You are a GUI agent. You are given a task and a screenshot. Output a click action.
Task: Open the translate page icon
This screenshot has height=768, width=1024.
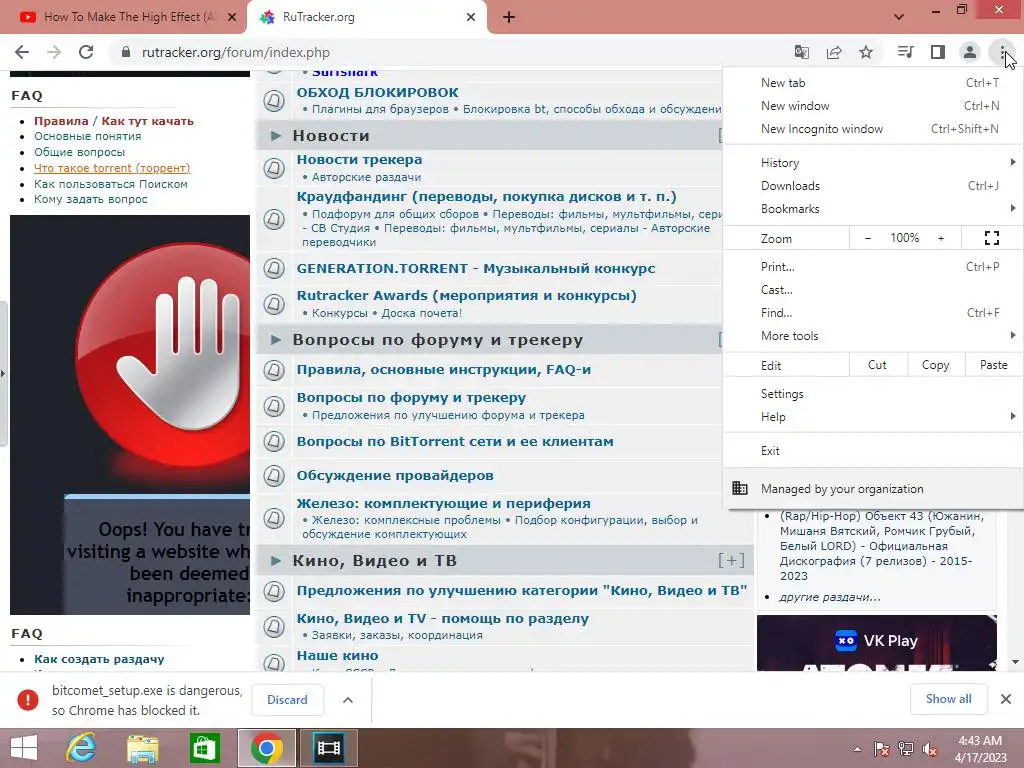[801, 52]
